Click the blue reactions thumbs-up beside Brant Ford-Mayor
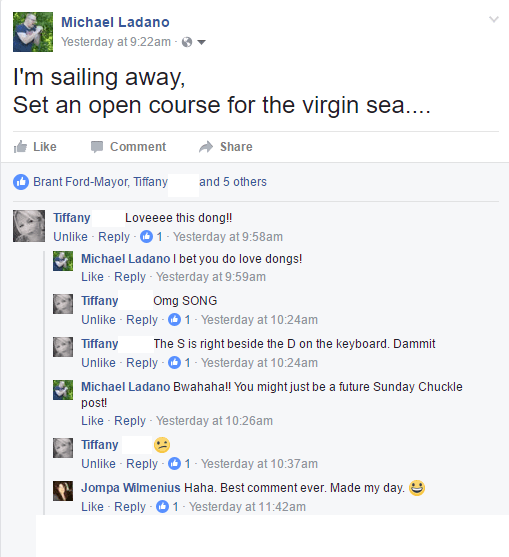 21,182
